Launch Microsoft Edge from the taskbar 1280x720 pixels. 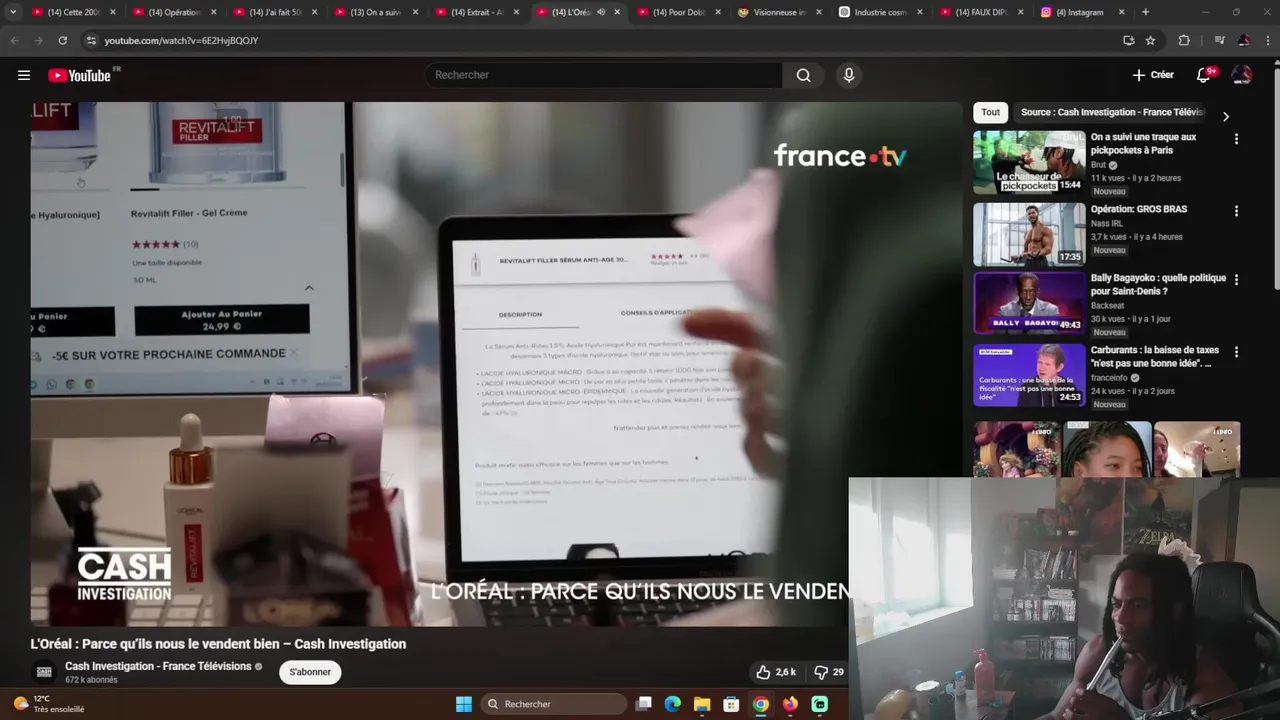(673, 704)
